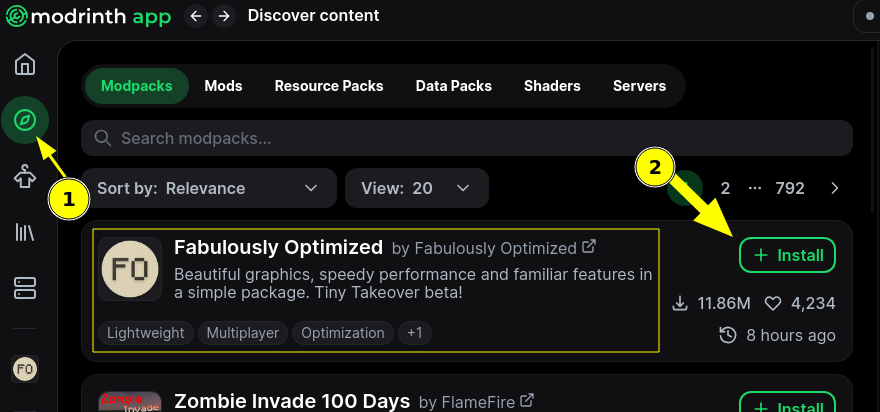This screenshot has height=412, width=880.
Task: Install the Fabulously Optimized modpack
Action: click(x=787, y=255)
